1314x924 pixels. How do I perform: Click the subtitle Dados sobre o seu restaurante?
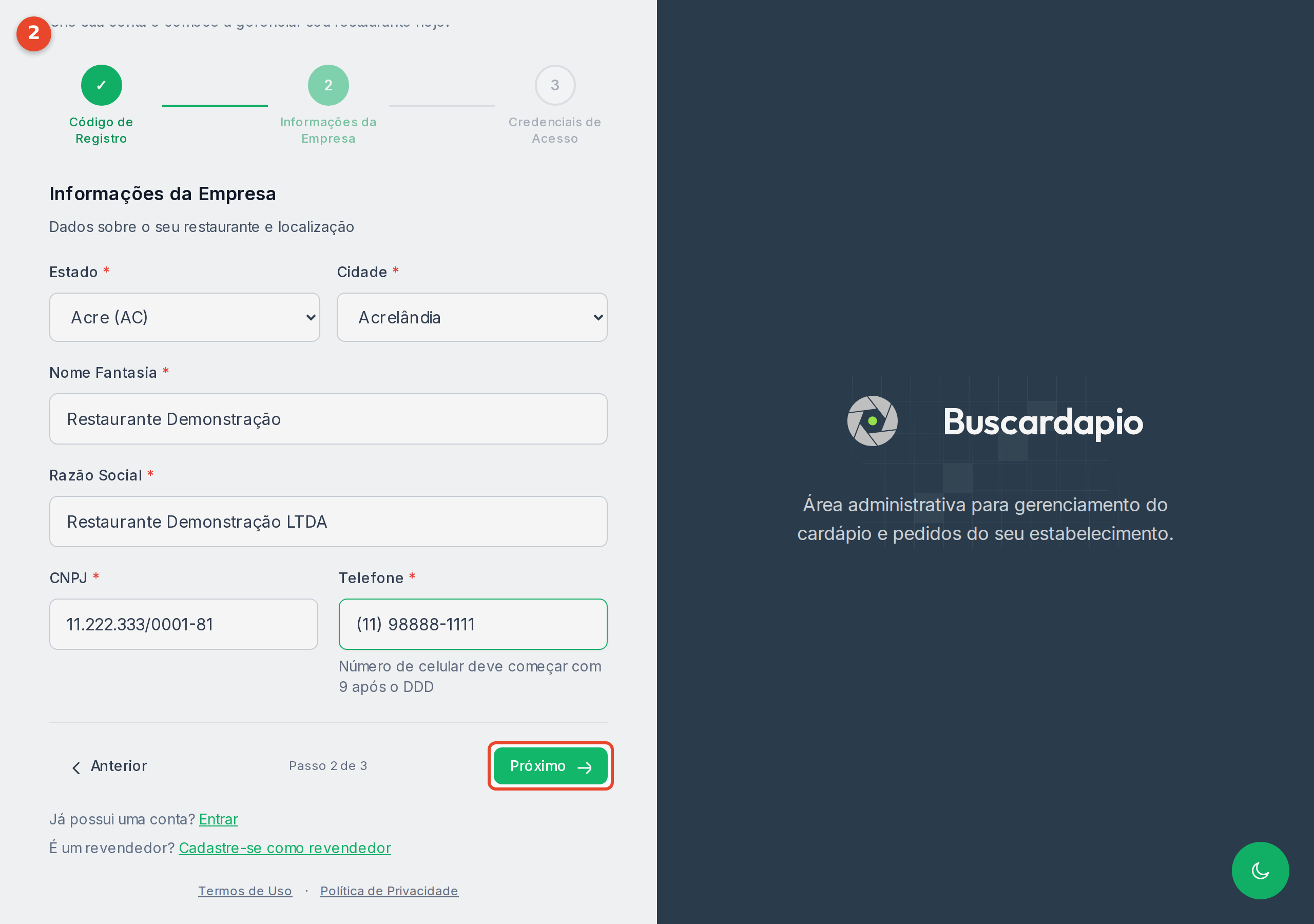[201, 227]
